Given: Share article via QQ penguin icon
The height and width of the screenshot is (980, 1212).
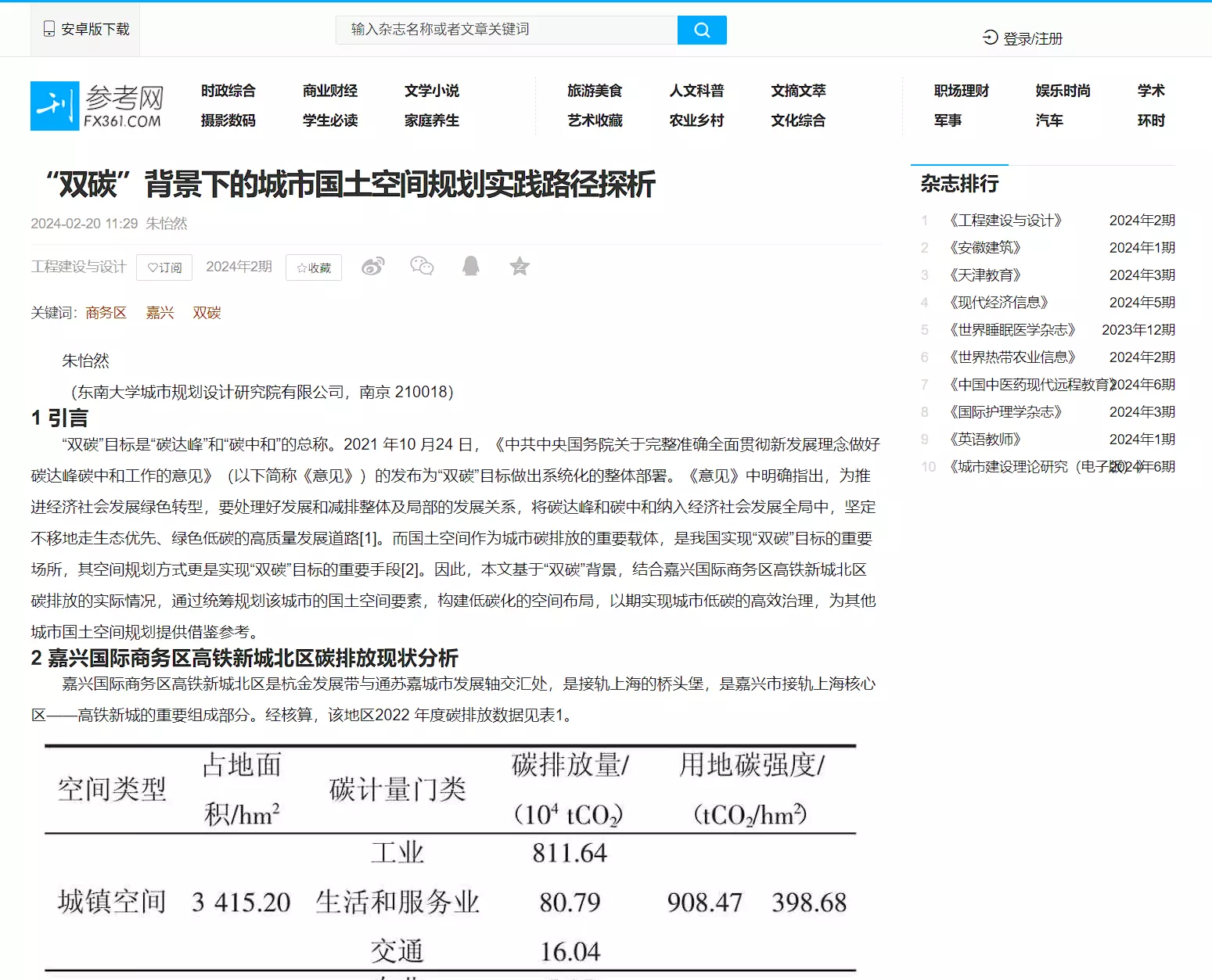Looking at the screenshot, I should tap(470, 267).
